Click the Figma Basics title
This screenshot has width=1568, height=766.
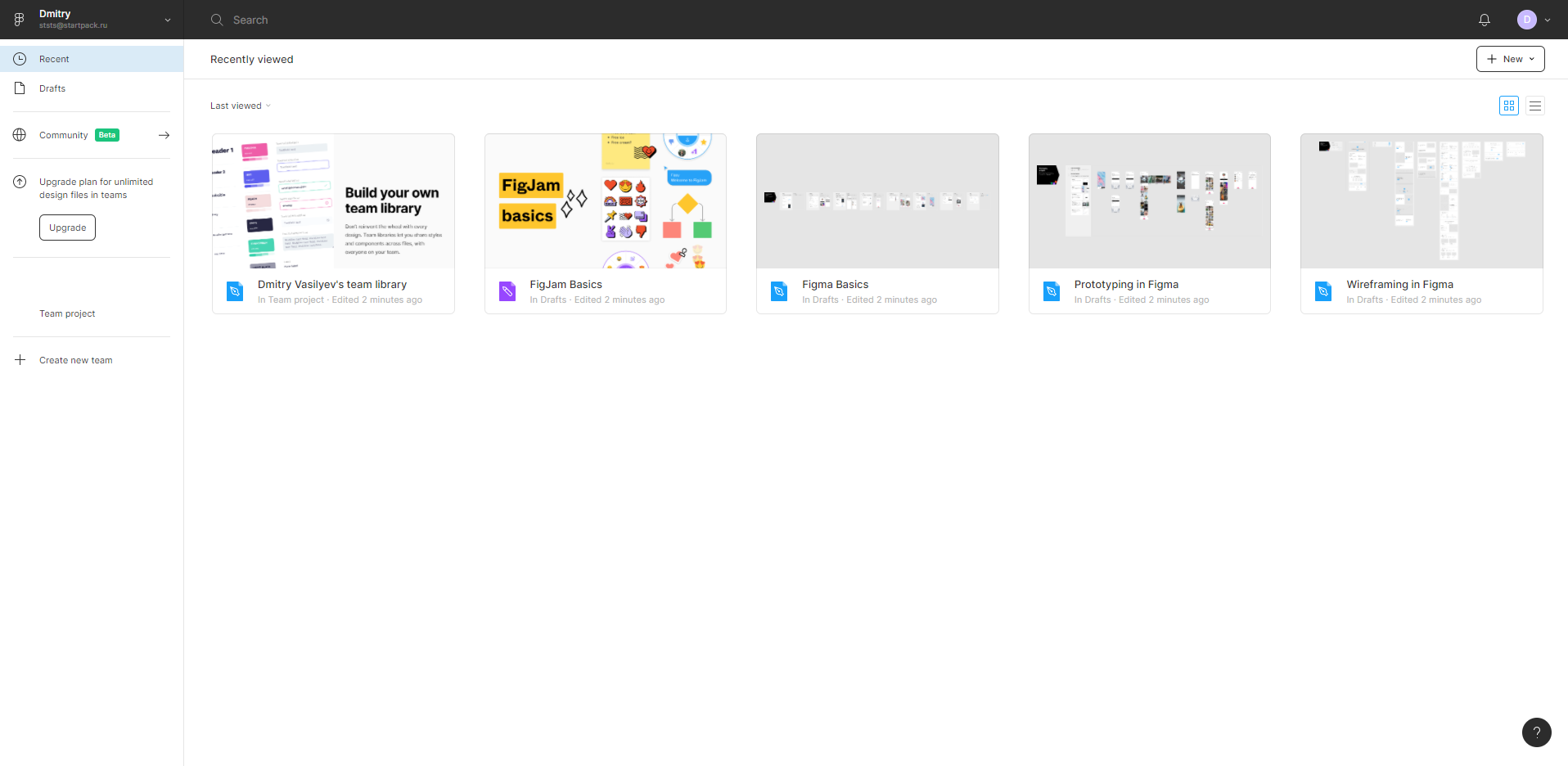(835, 284)
